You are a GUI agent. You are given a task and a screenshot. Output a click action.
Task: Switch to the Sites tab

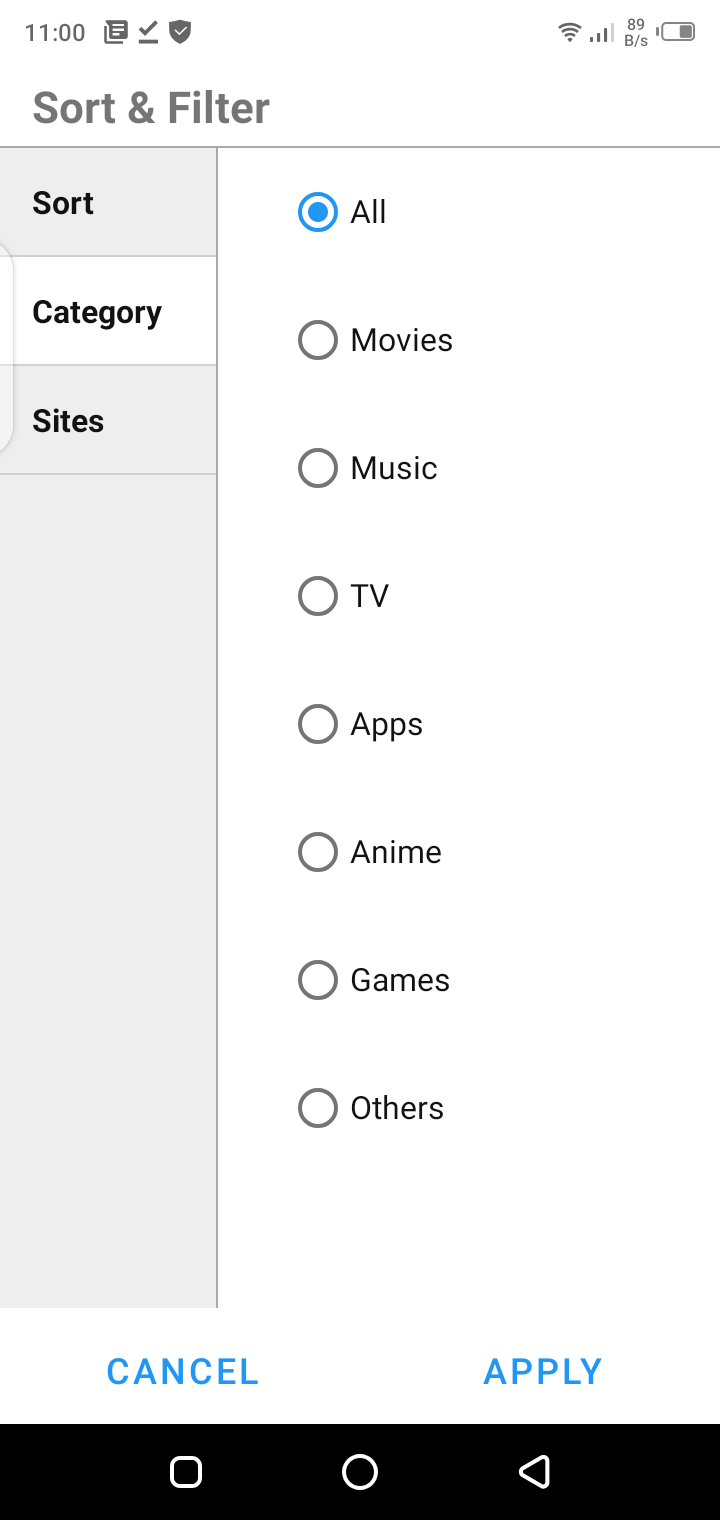tap(108, 421)
